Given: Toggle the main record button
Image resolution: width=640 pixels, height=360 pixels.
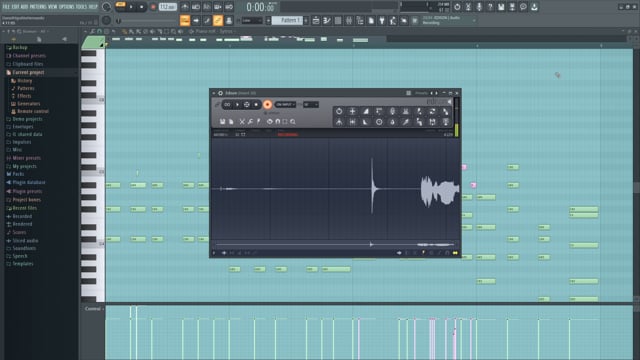Looking at the screenshot, I should point(153,7).
